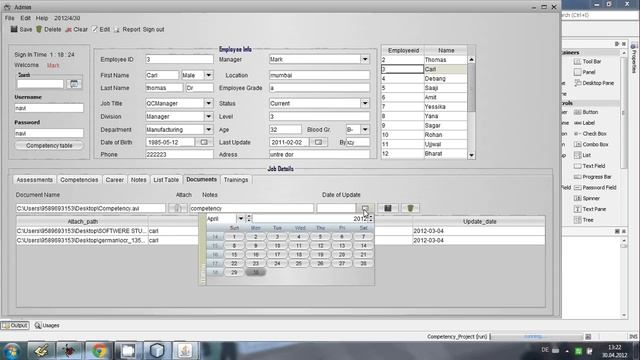
Task: Switch to the List Table tab
Action: [166, 180]
